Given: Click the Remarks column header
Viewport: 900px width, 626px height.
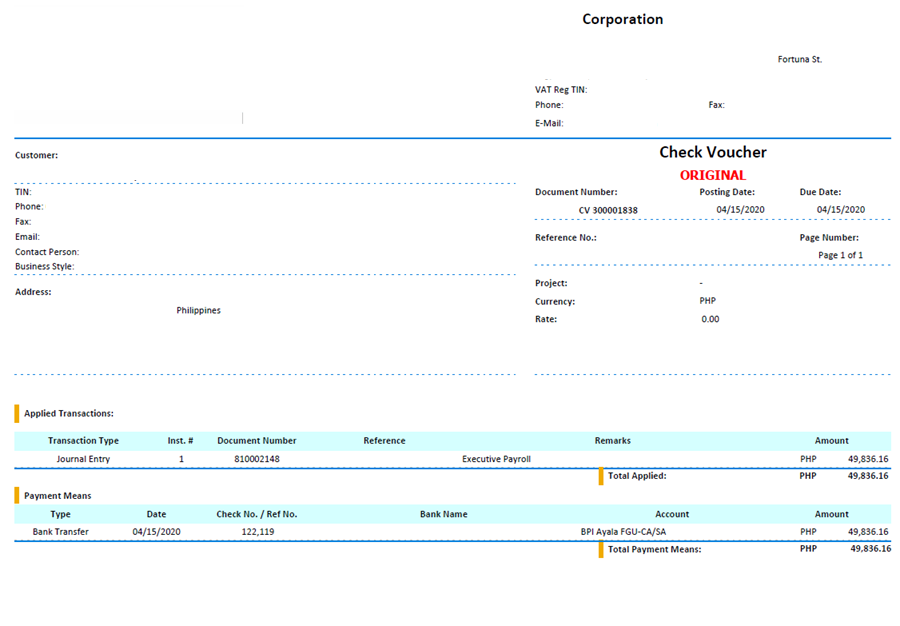Looking at the screenshot, I should 612,441.
